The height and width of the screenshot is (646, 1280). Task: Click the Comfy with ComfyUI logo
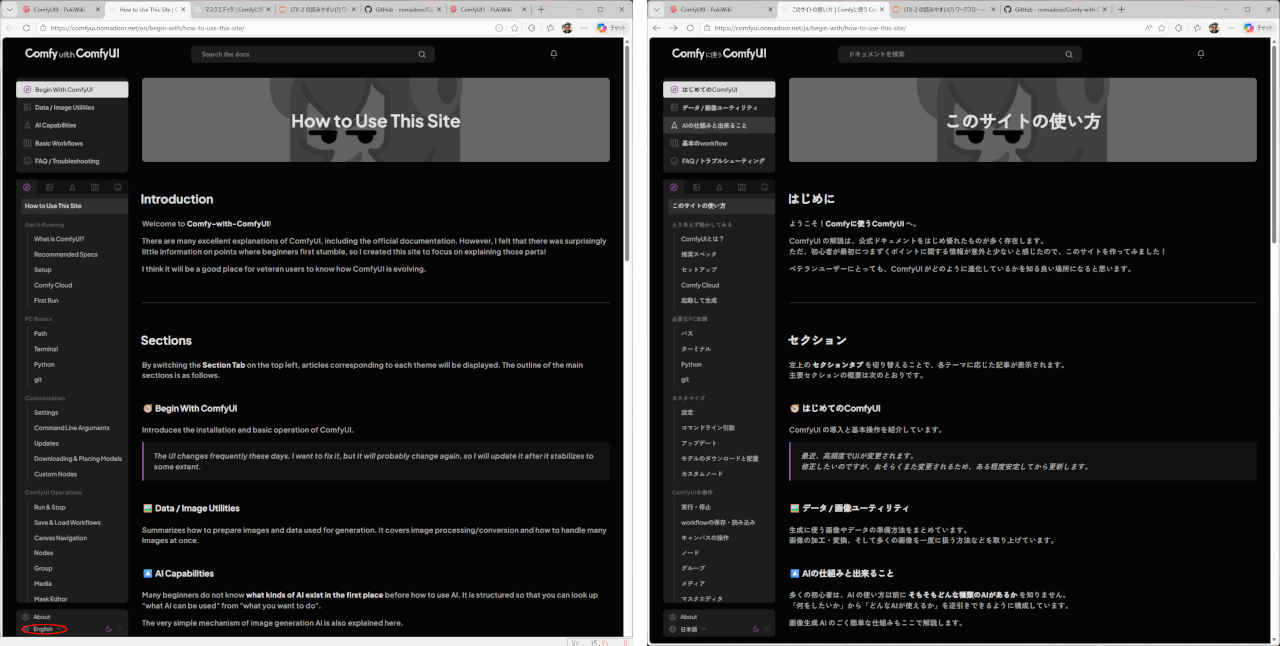click(x=70, y=54)
